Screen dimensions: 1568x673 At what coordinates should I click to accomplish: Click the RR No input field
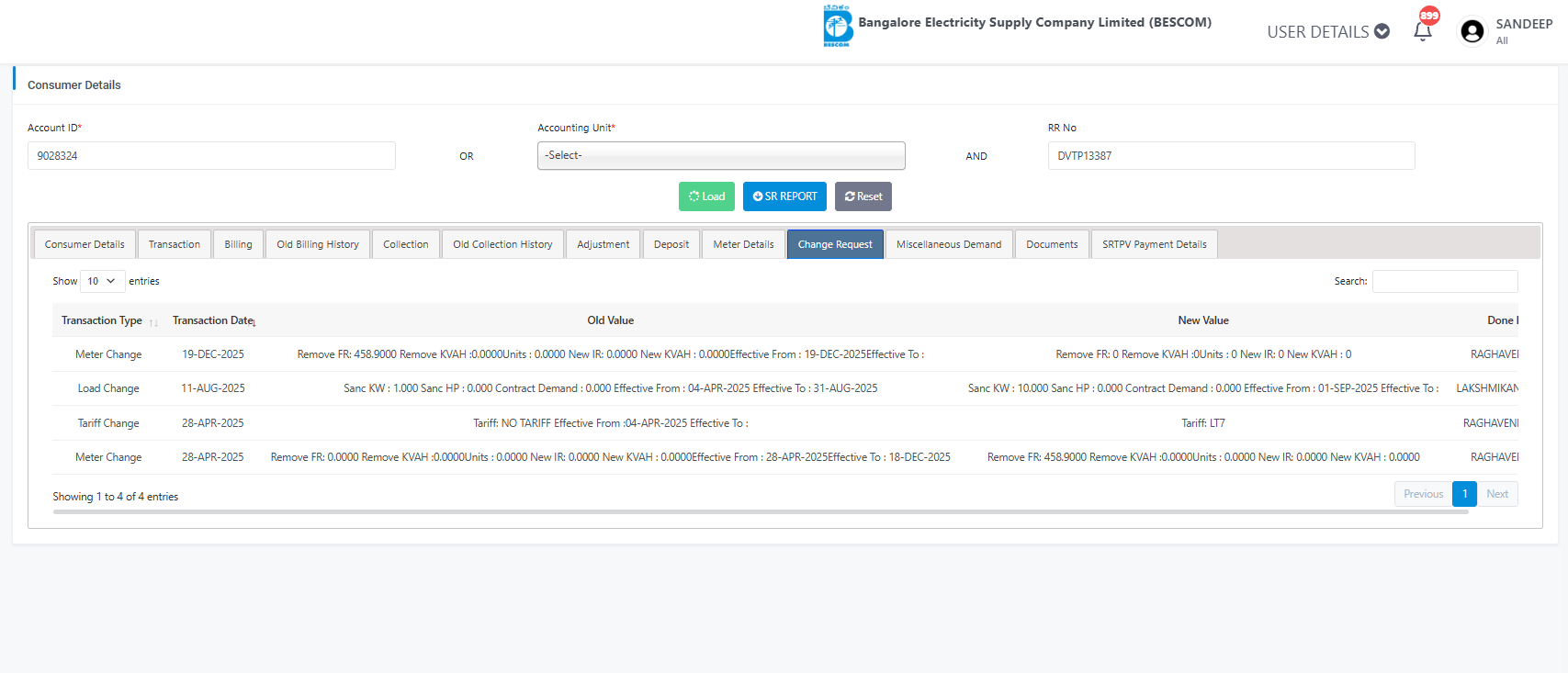click(1231, 156)
